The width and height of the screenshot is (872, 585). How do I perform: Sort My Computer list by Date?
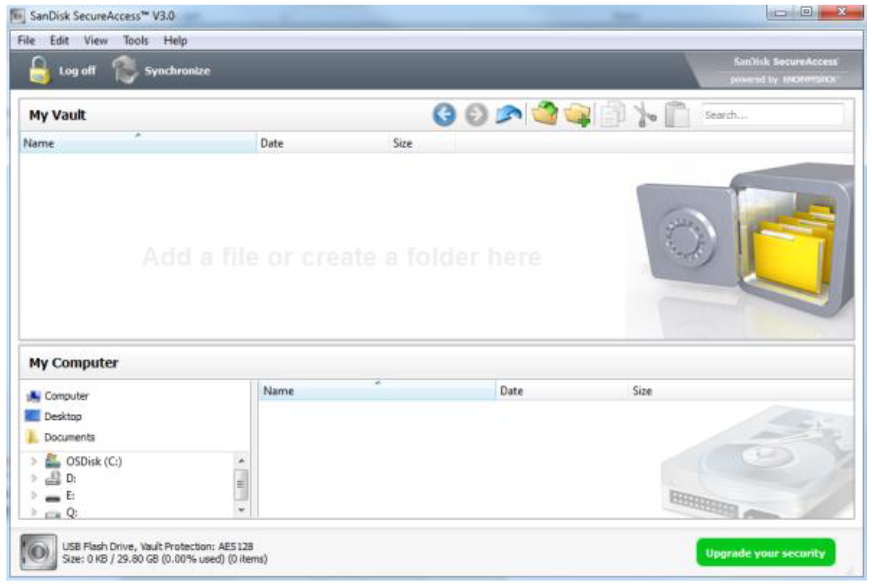[562, 390]
